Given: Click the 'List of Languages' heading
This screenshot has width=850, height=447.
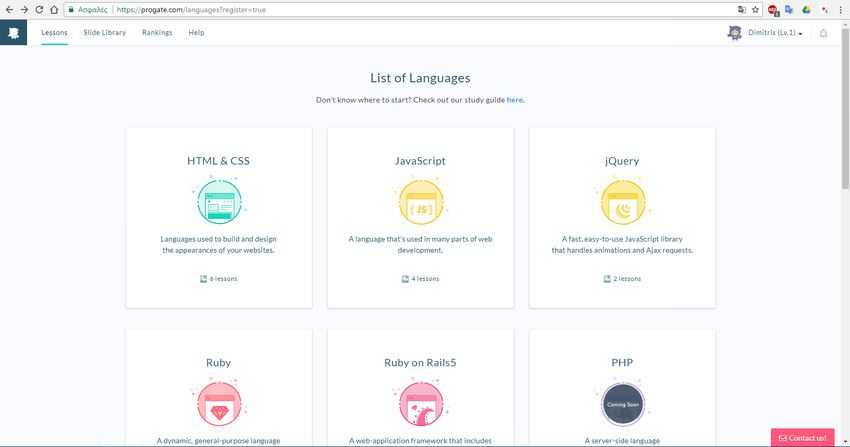Looking at the screenshot, I should coord(420,78).
